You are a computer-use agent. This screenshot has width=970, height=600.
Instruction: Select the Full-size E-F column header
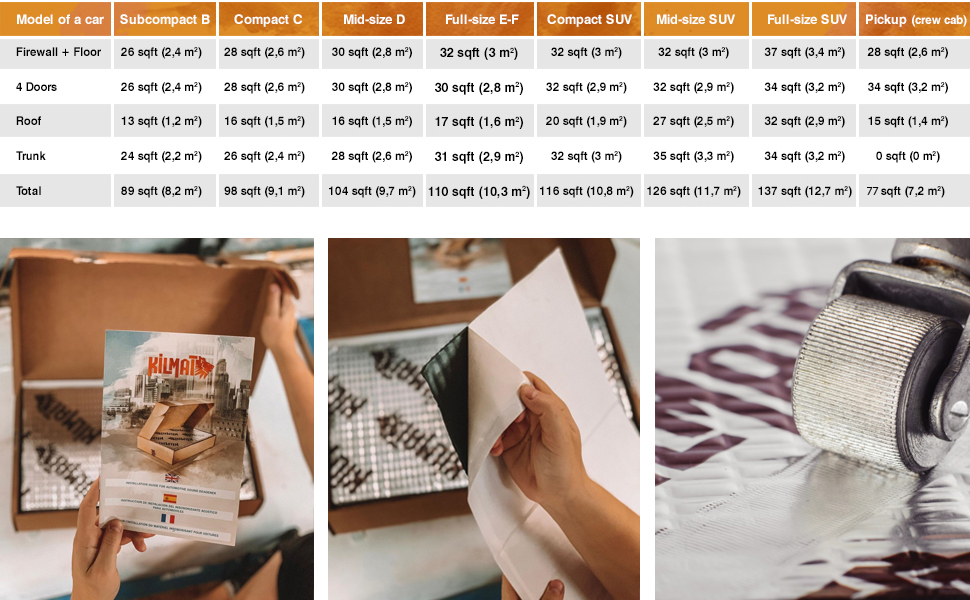point(480,19)
